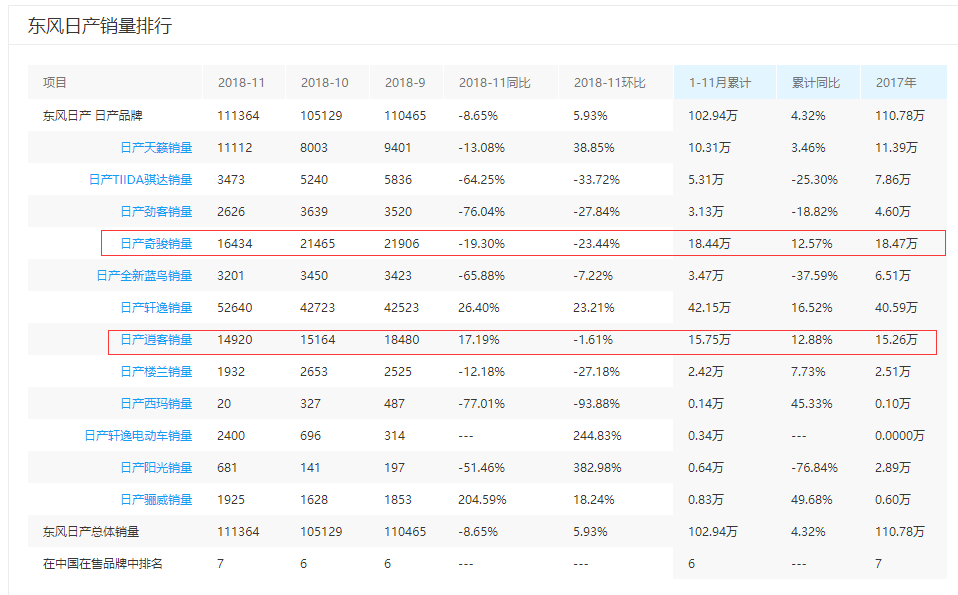Image resolution: width=958 pixels, height=595 pixels.
Task: Open the 日产劲客销量 link
Action: 156,212
